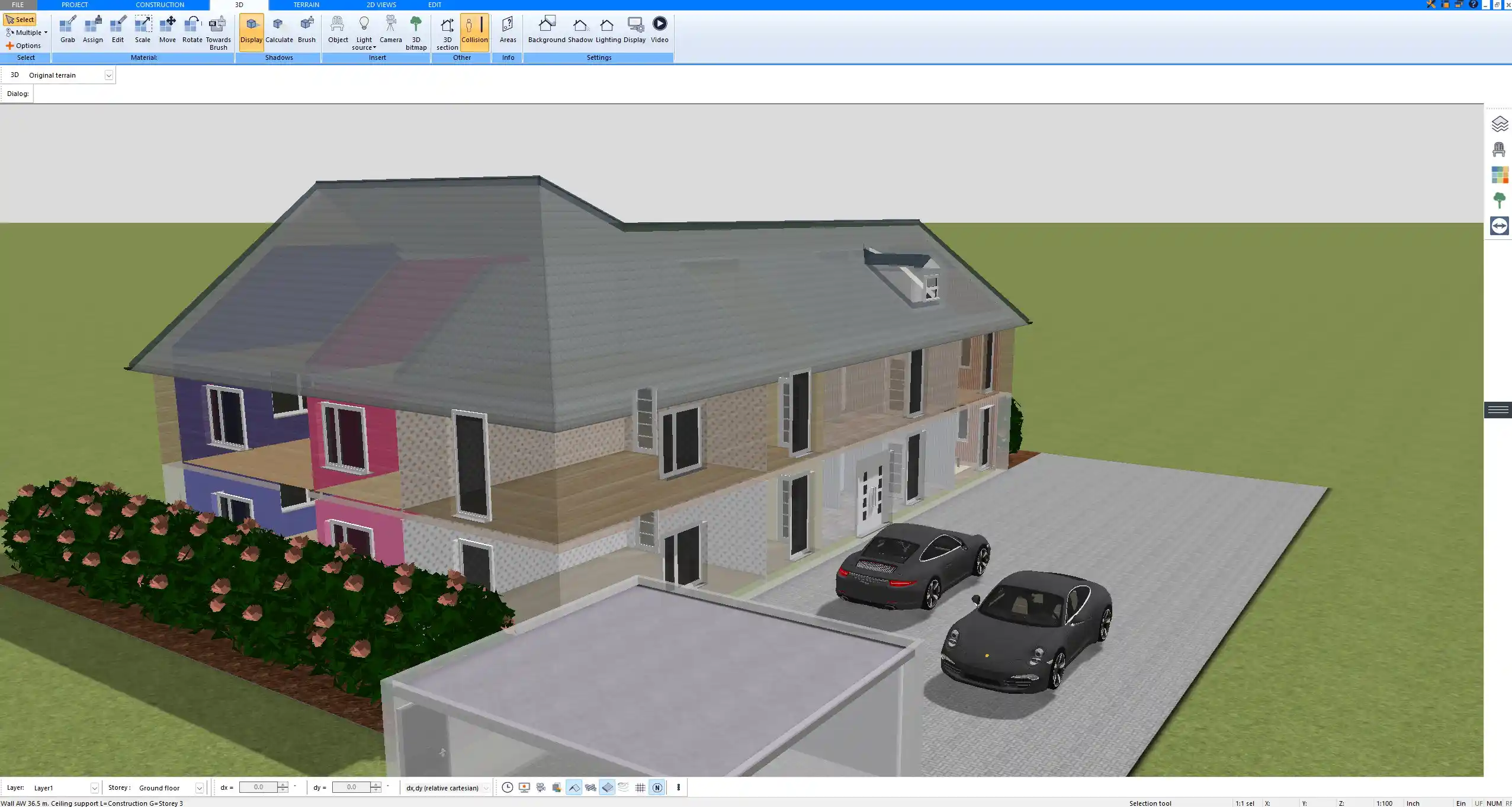Expand the right side panel handle
The width and height of the screenshot is (1512, 807).
pos(1498,410)
